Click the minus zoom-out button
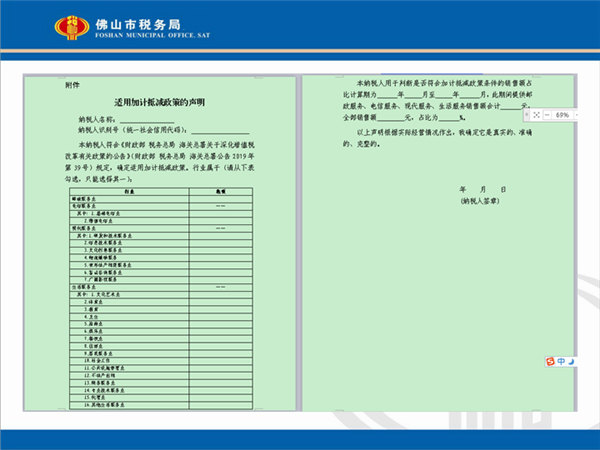Viewport: 600px width, 450px height. point(547,115)
